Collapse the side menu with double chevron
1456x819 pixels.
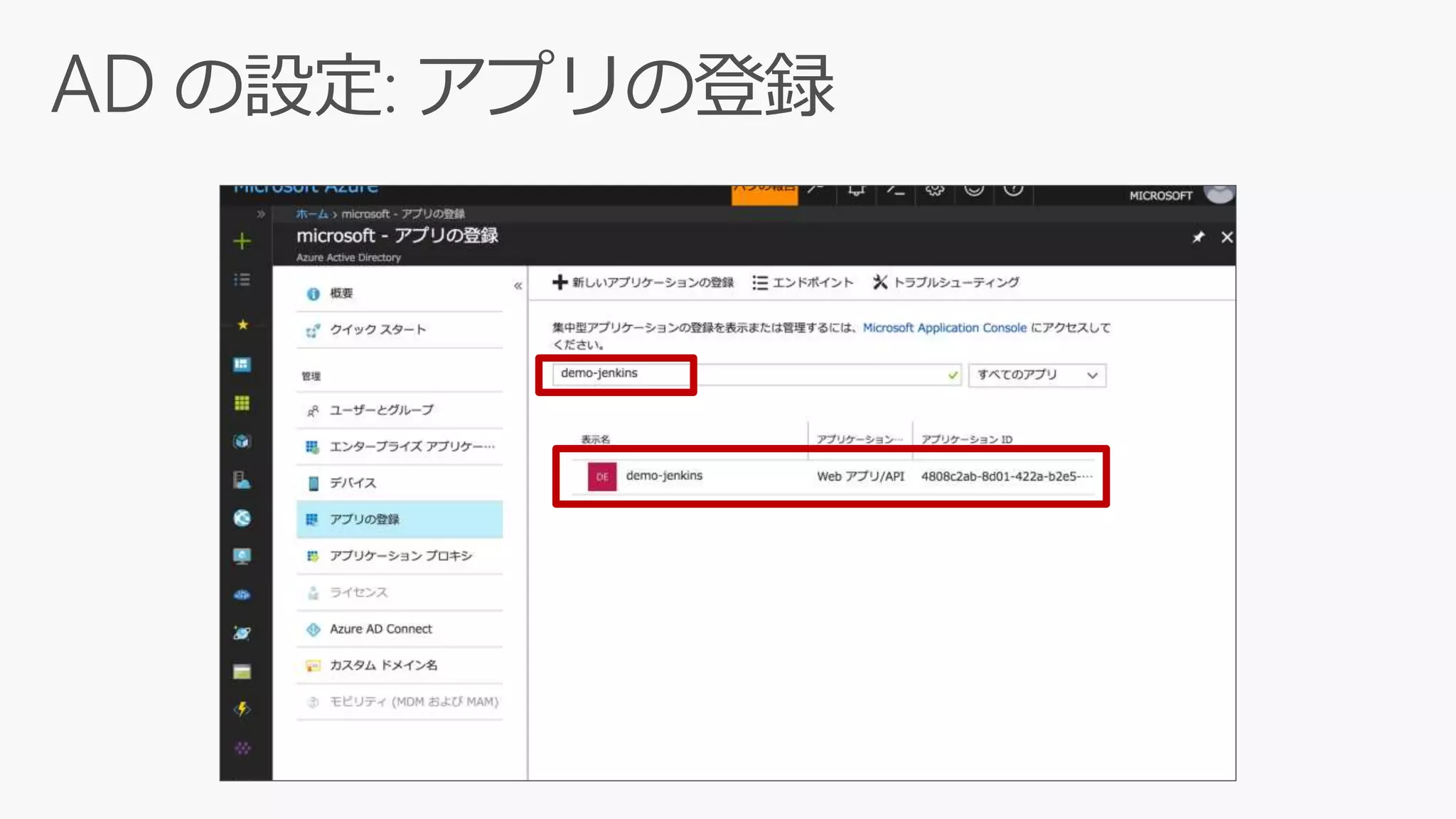(x=518, y=286)
